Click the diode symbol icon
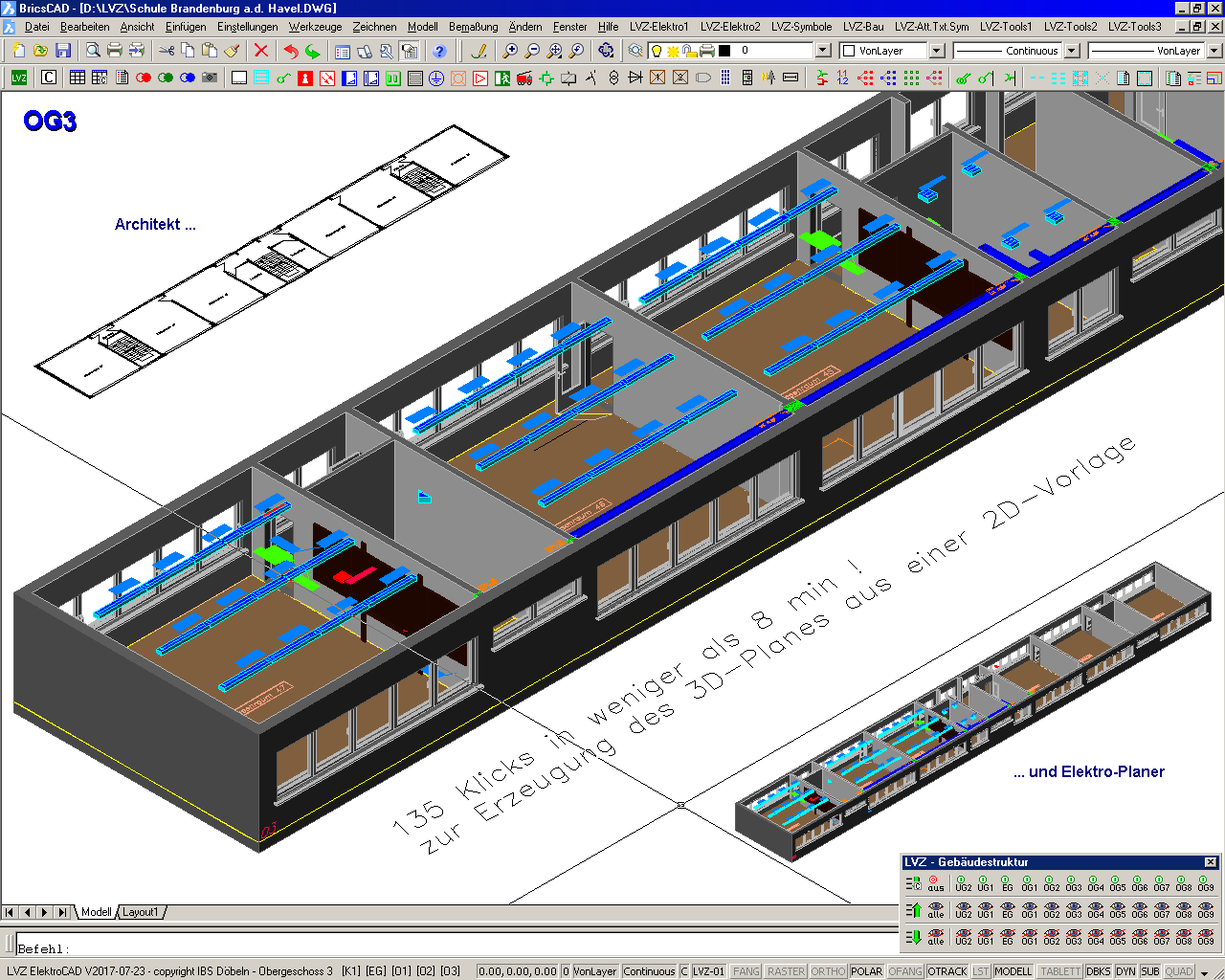 (x=635, y=78)
